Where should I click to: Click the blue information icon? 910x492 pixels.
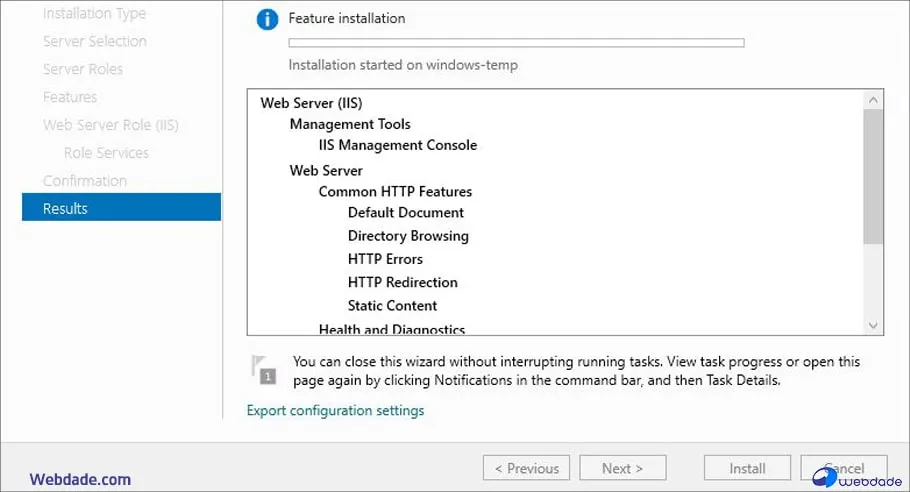pyautogui.click(x=266, y=19)
